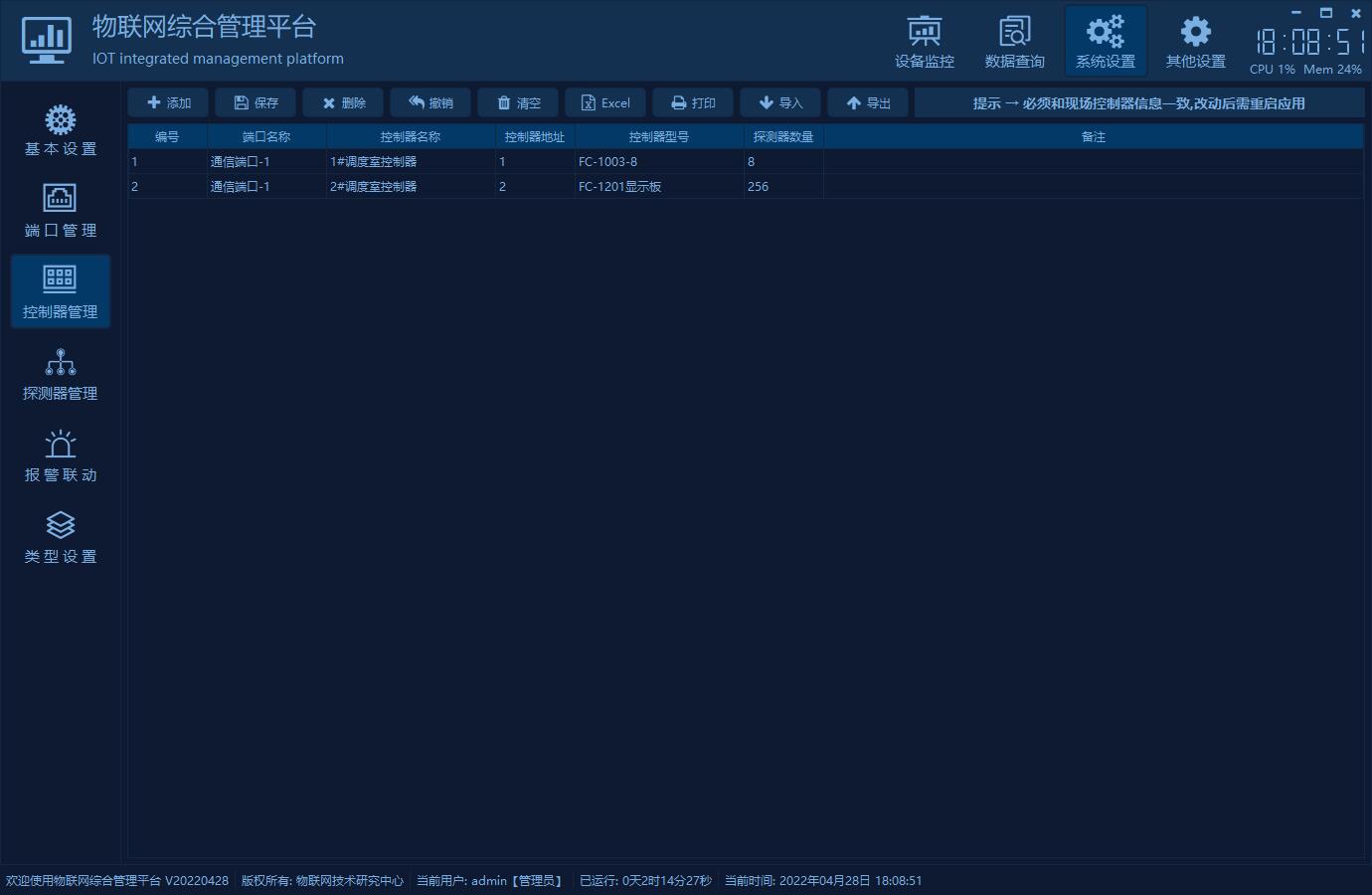Open the 数据查询 data query section
The width and height of the screenshot is (1372, 895).
point(1014,42)
